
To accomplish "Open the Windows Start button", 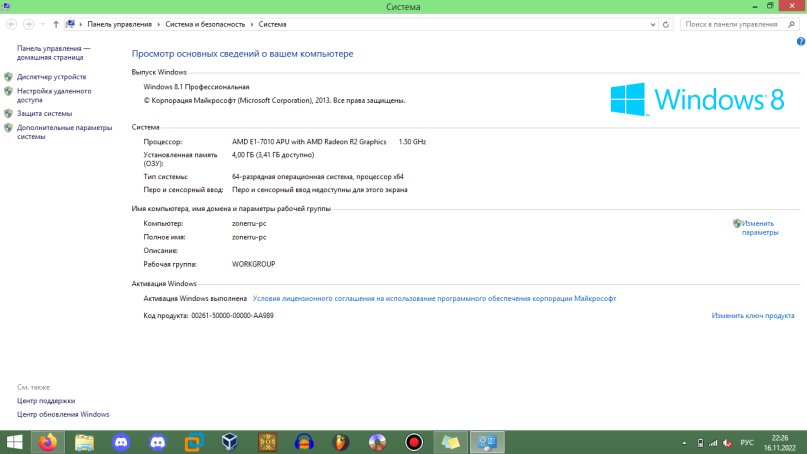I will 14,442.
